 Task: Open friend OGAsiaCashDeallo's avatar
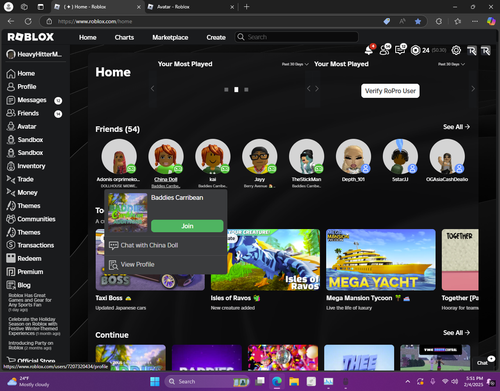(x=447, y=157)
